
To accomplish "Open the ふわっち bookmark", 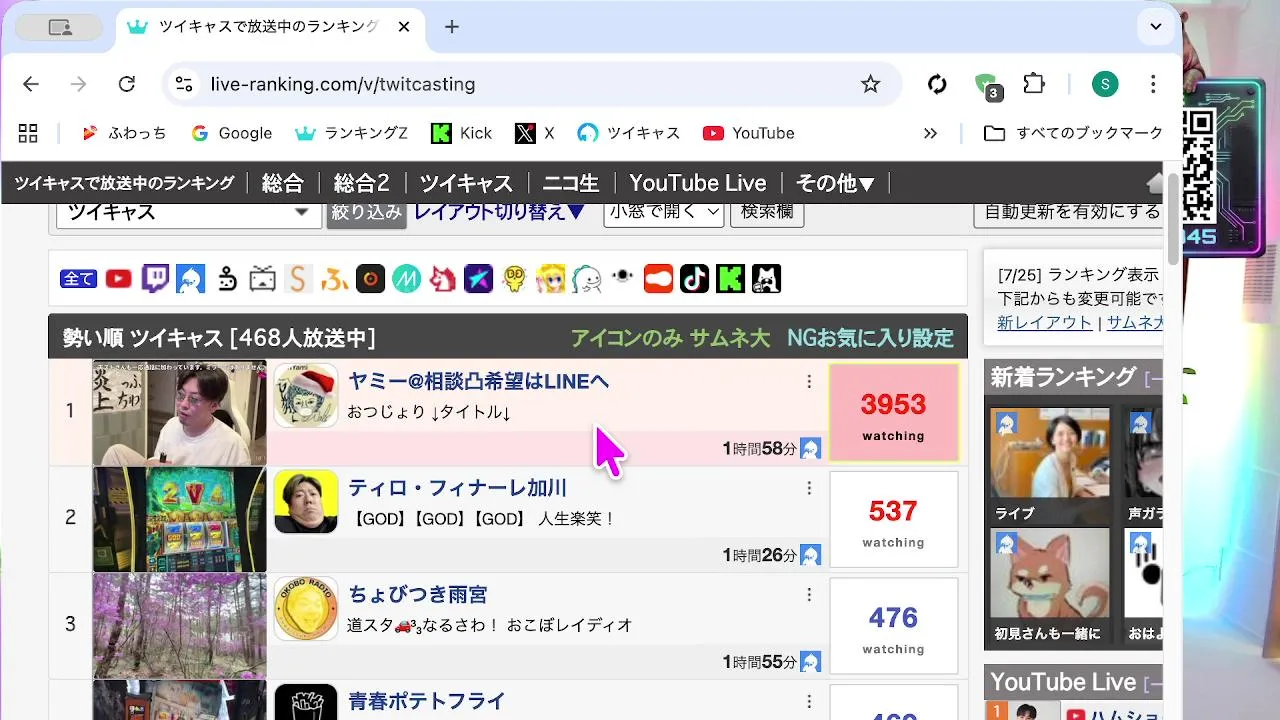I will click(123, 133).
